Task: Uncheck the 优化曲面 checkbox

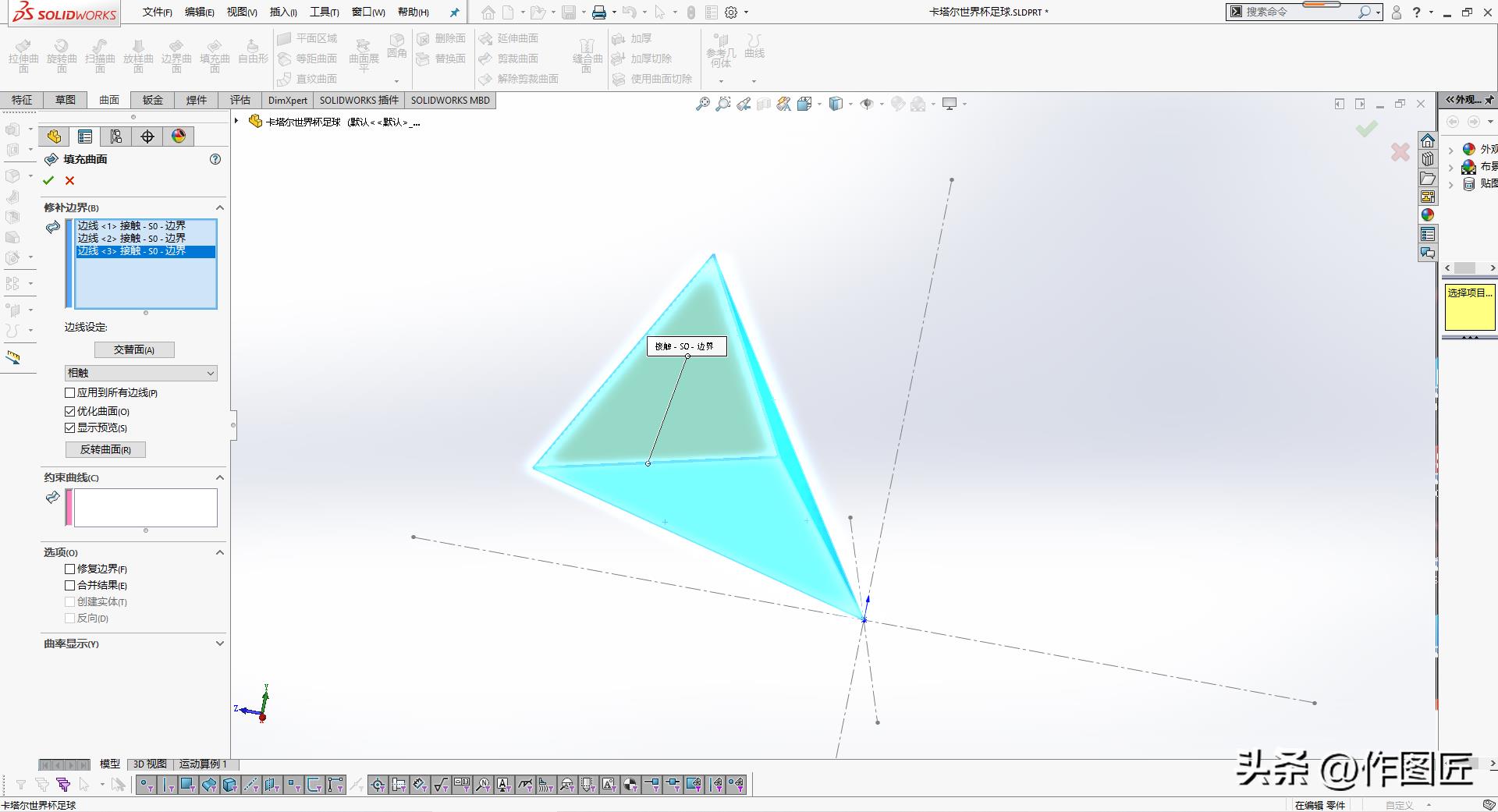Action: [x=70, y=411]
